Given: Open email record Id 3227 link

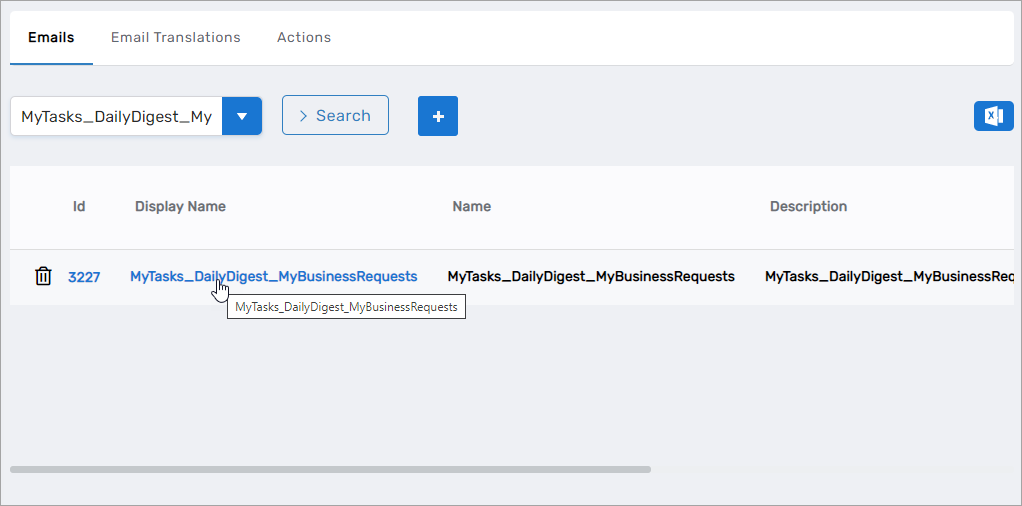Looking at the screenshot, I should tap(84, 277).
